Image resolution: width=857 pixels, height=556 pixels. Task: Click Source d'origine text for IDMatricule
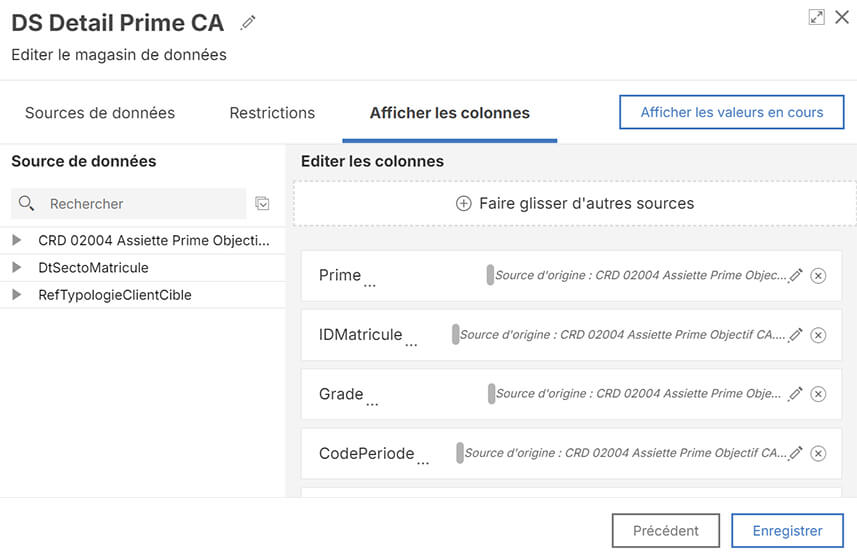coord(623,335)
